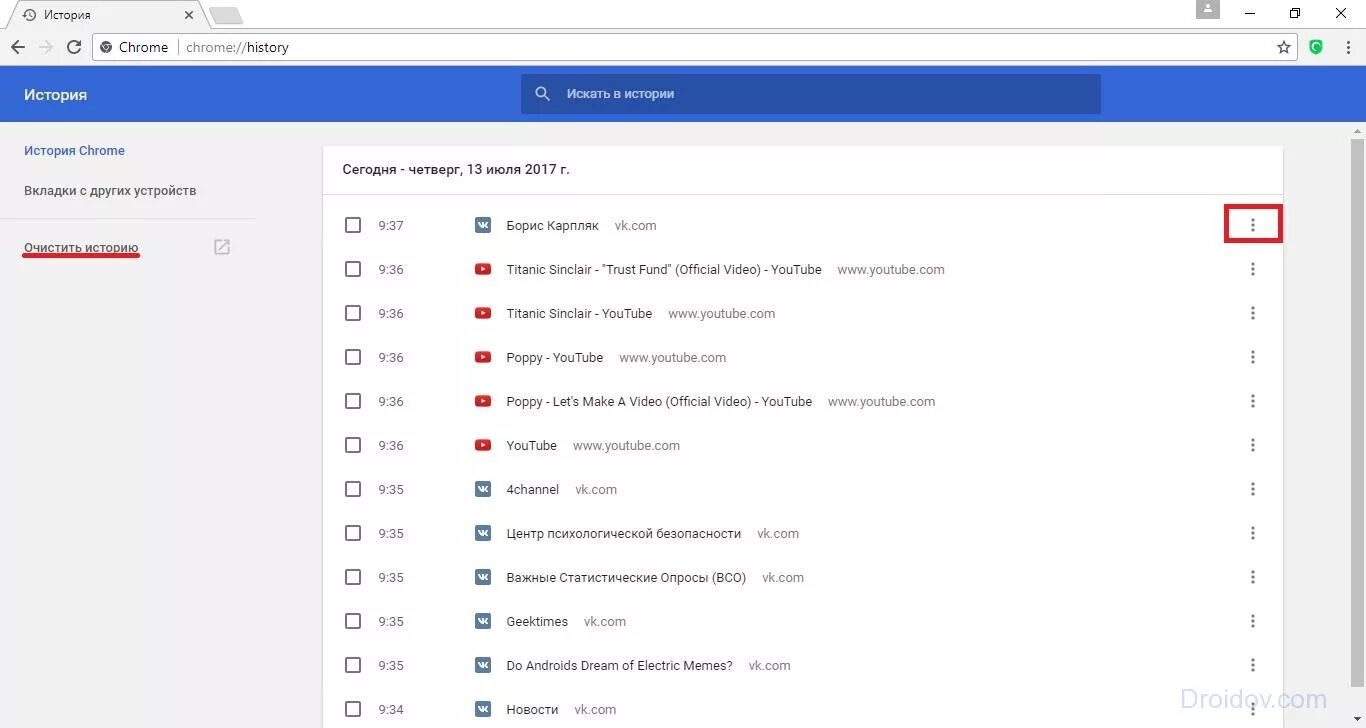Click YouTube favicon beside Poppy Let's Make A Video
The height and width of the screenshot is (728, 1366).
click(483, 401)
